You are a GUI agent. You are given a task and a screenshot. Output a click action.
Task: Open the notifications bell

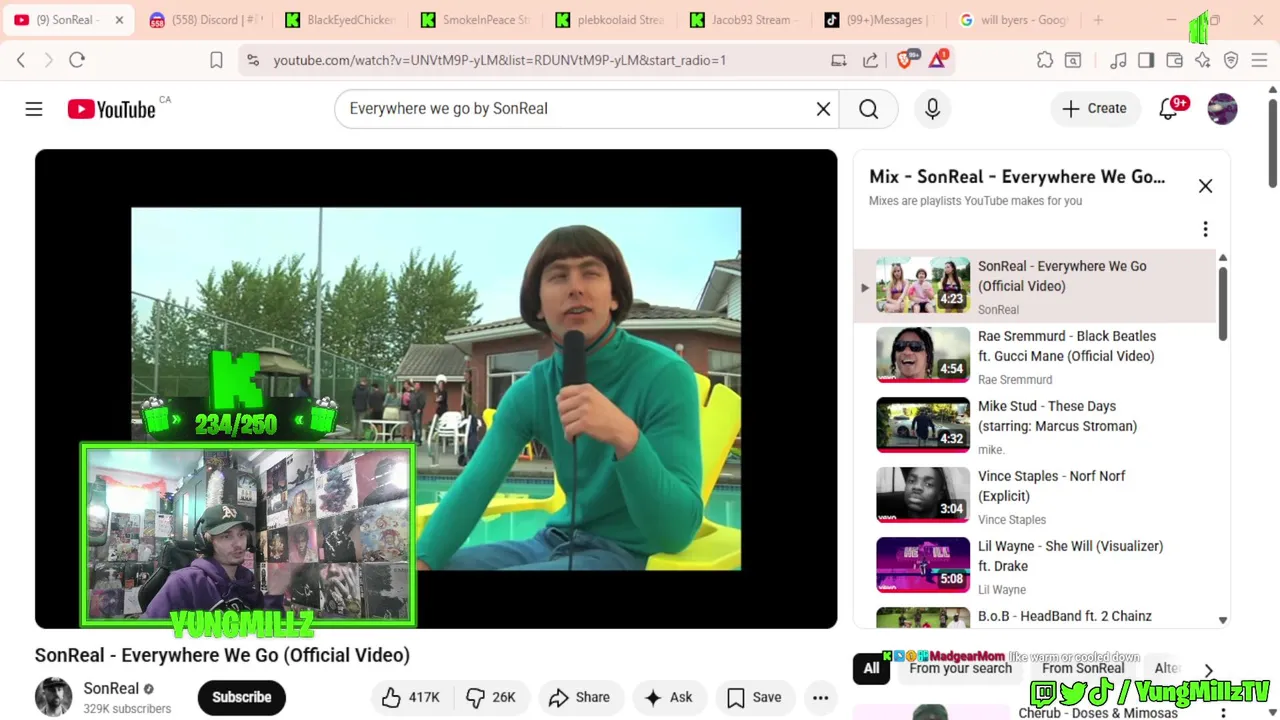(x=1168, y=109)
